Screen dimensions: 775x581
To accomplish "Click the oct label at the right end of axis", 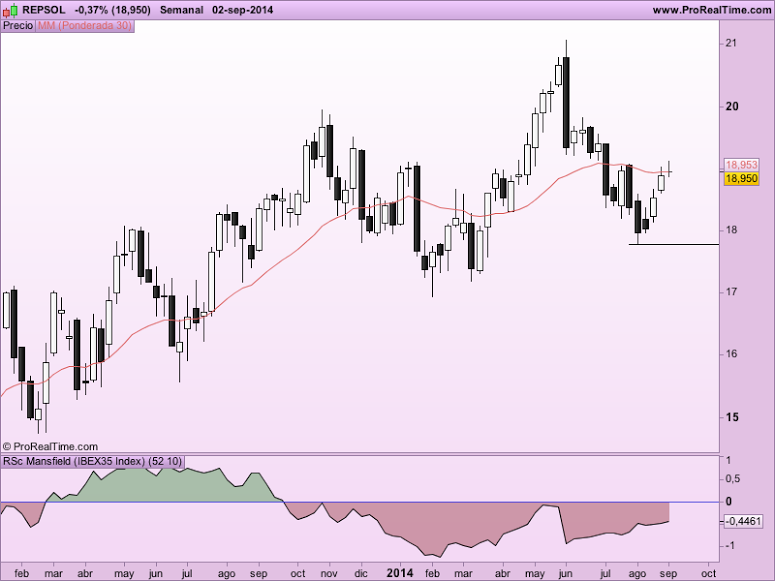I will click(x=708, y=574).
